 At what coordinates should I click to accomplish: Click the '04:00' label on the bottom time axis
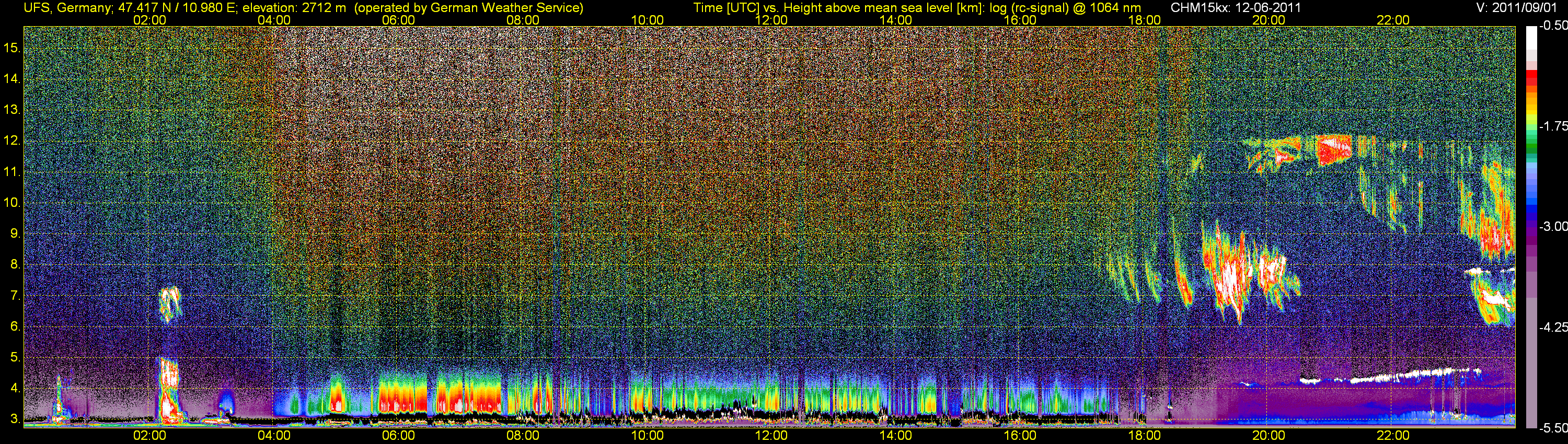coord(274,436)
